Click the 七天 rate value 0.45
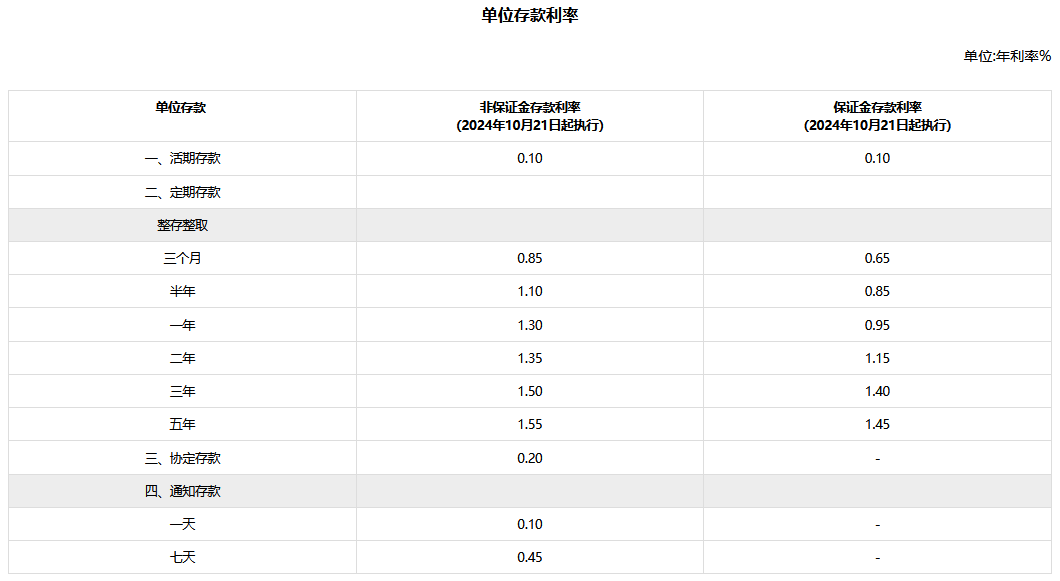Screen dimensions: 1060x581 click(530, 557)
